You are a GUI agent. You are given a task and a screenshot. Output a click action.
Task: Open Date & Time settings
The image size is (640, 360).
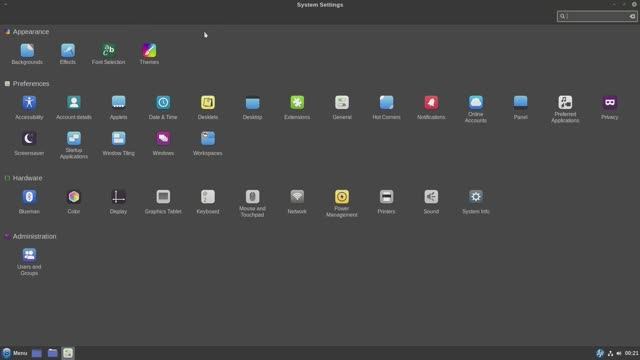(163, 108)
